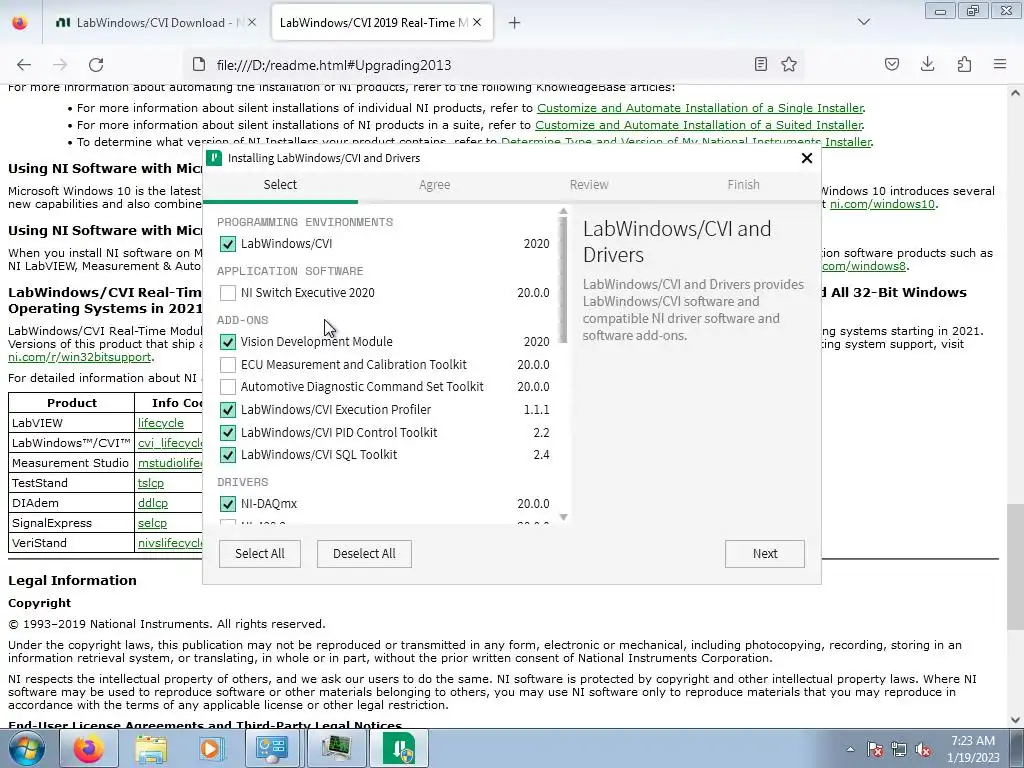Image resolution: width=1024 pixels, height=768 pixels.
Task: Open ni.com/windows10 link
Action: pyautogui.click(x=882, y=204)
